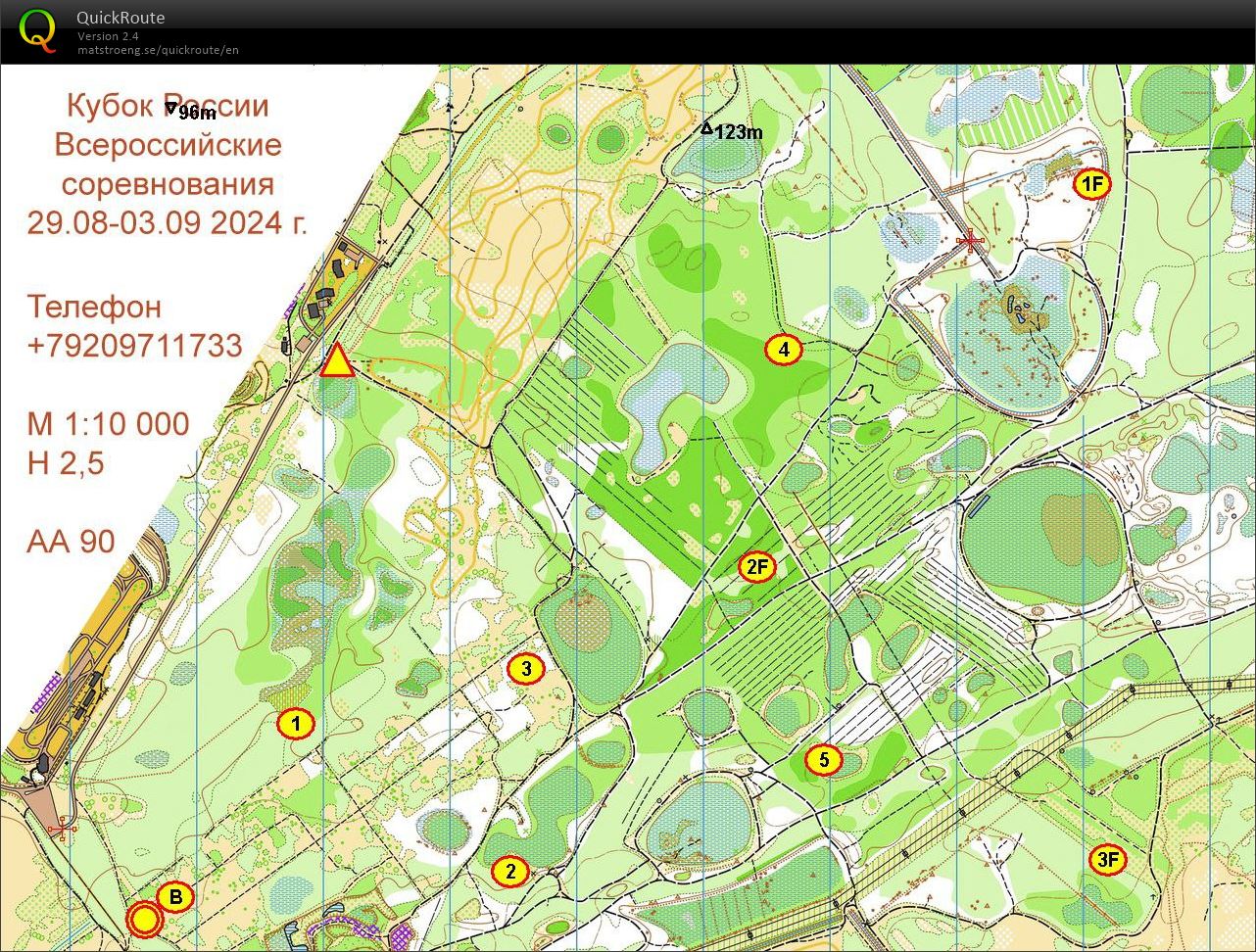Click control point 3 on the map

(x=526, y=669)
